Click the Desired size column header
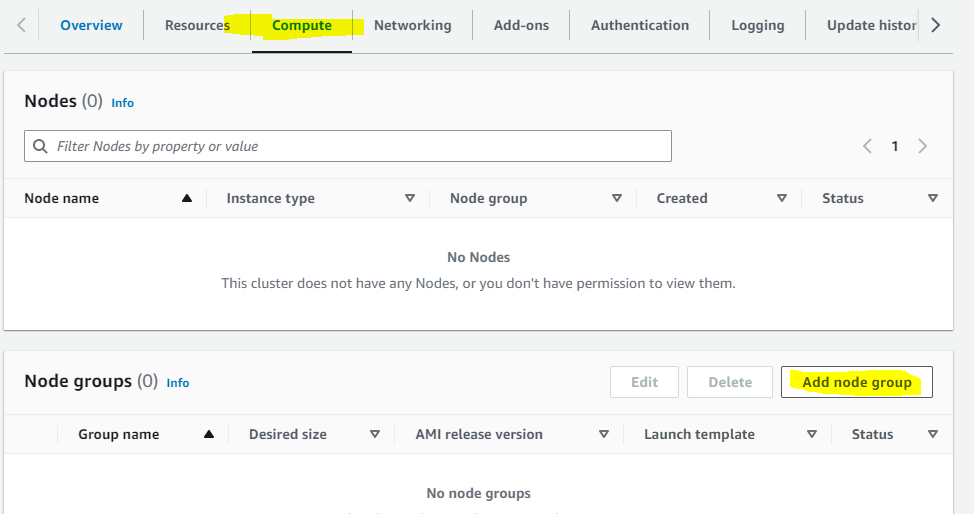 [288, 434]
